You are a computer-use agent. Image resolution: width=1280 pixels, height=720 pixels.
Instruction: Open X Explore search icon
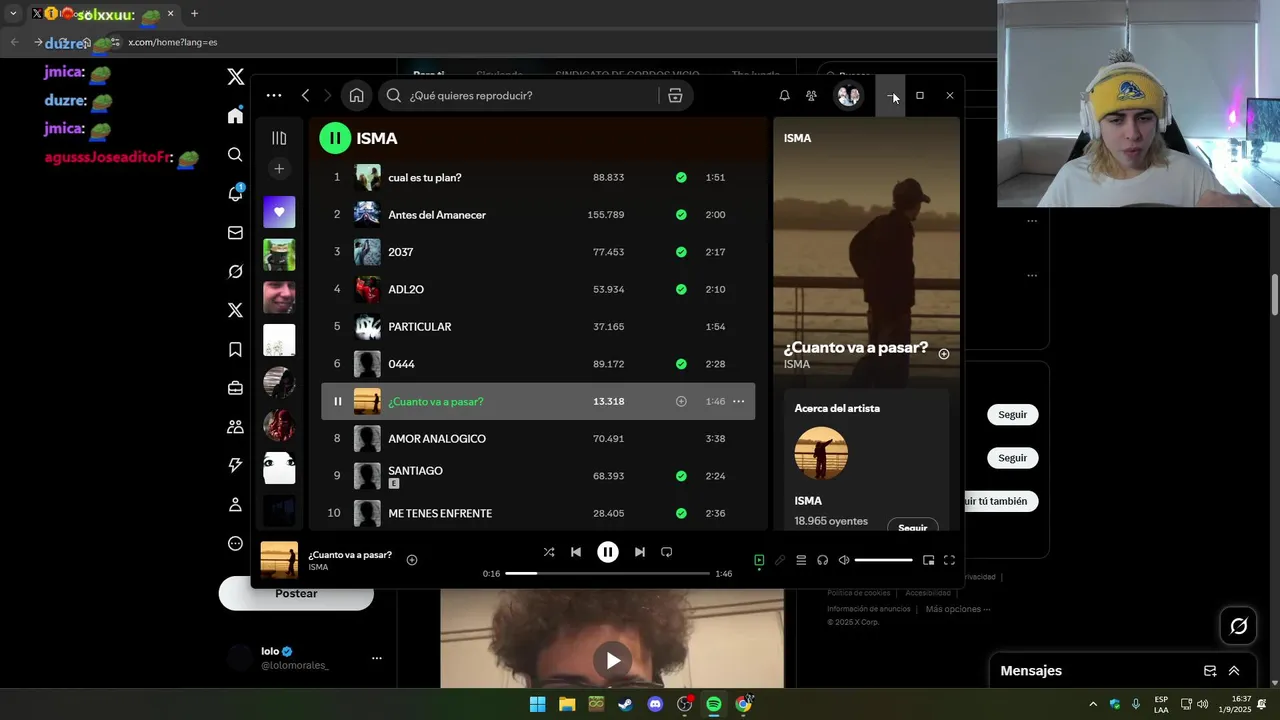tap(235, 155)
